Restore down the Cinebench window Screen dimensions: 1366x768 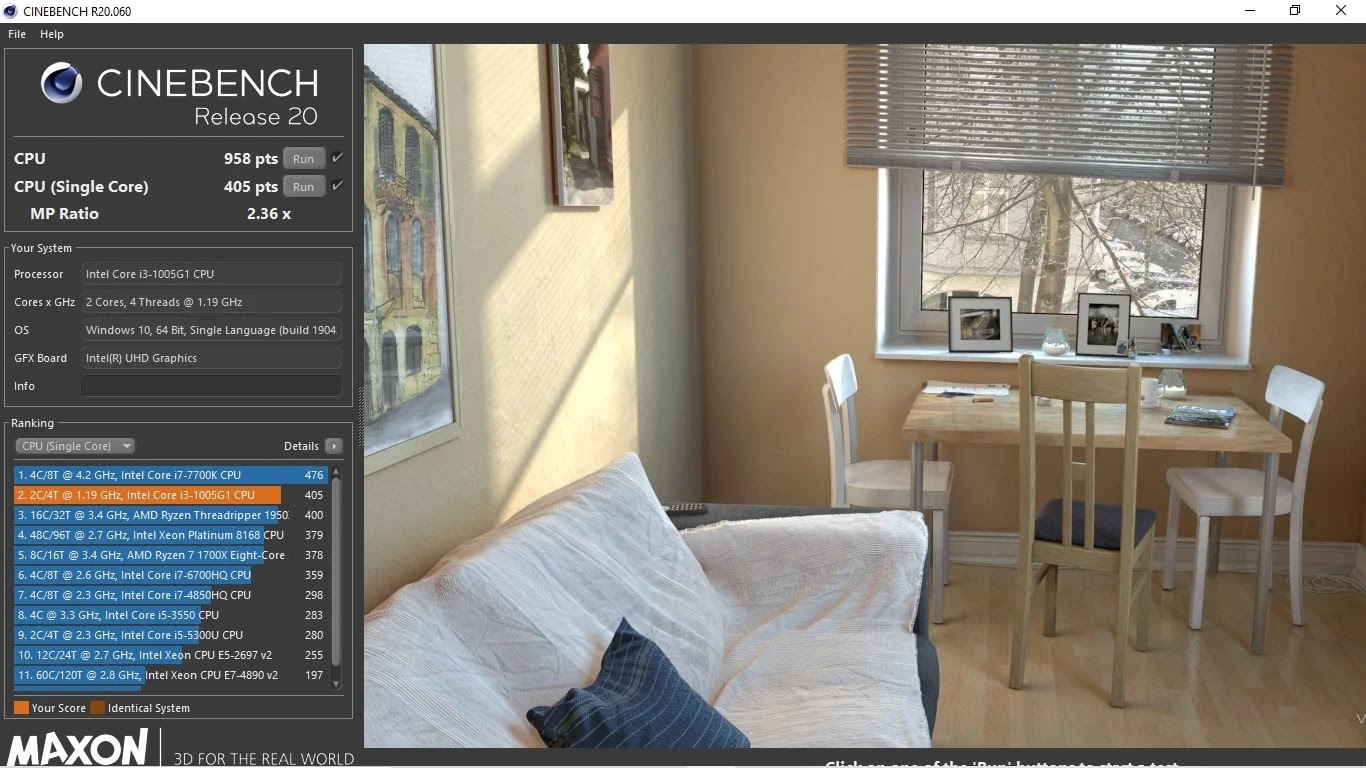(1295, 11)
